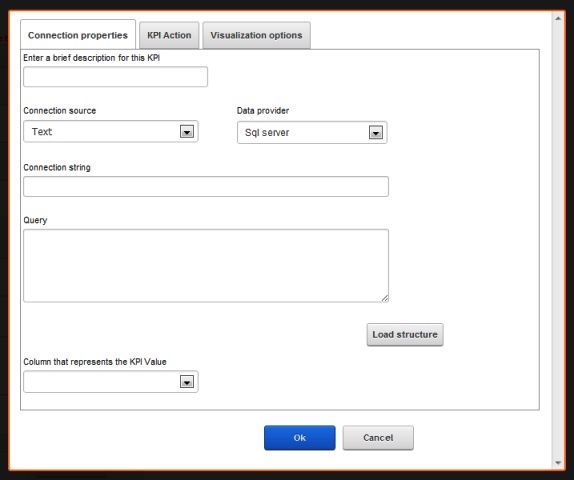
Task: Click the empty KPI Value column combo box
Action: pyautogui.click(x=111, y=382)
